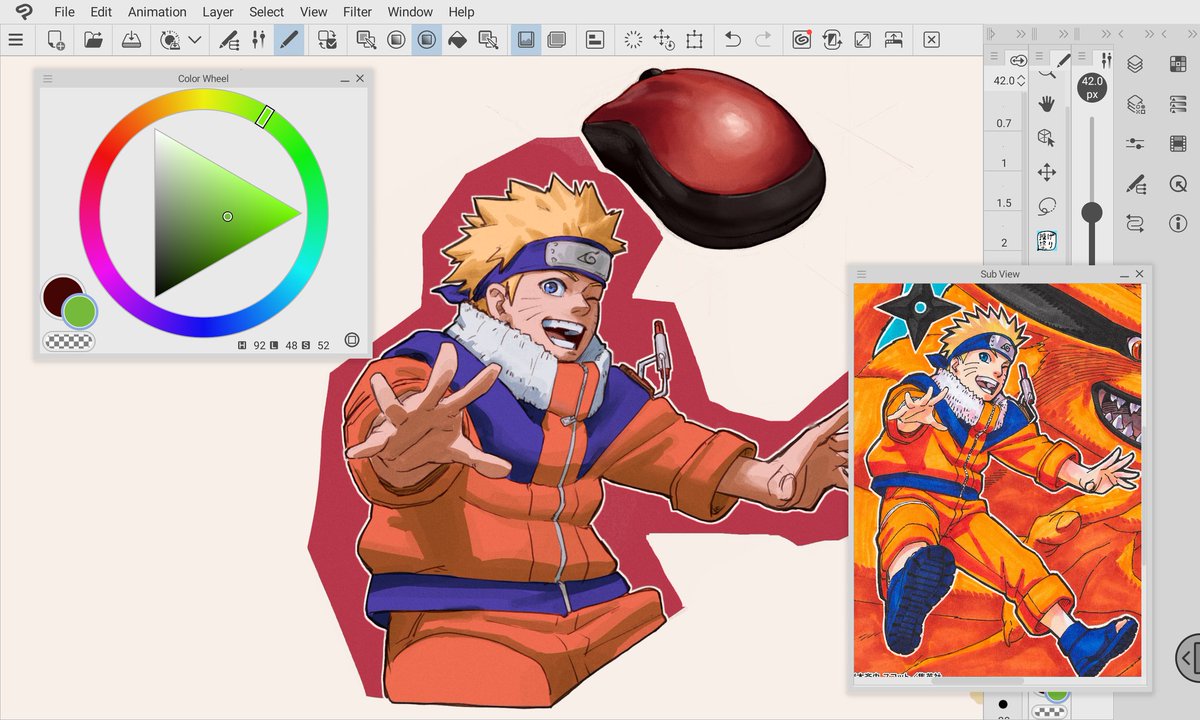Toggle the highlighted pen tool in command bar

point(289,40)
